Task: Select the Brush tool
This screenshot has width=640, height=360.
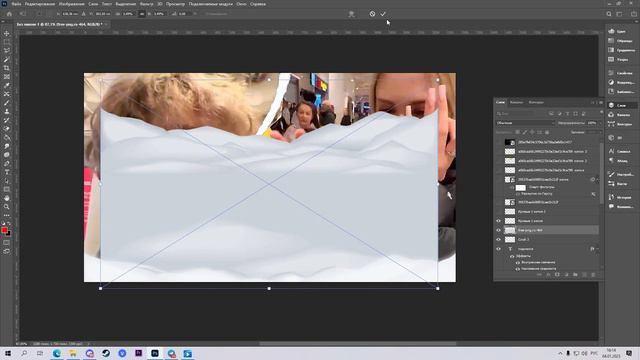Action: click(x=7, y=102)
